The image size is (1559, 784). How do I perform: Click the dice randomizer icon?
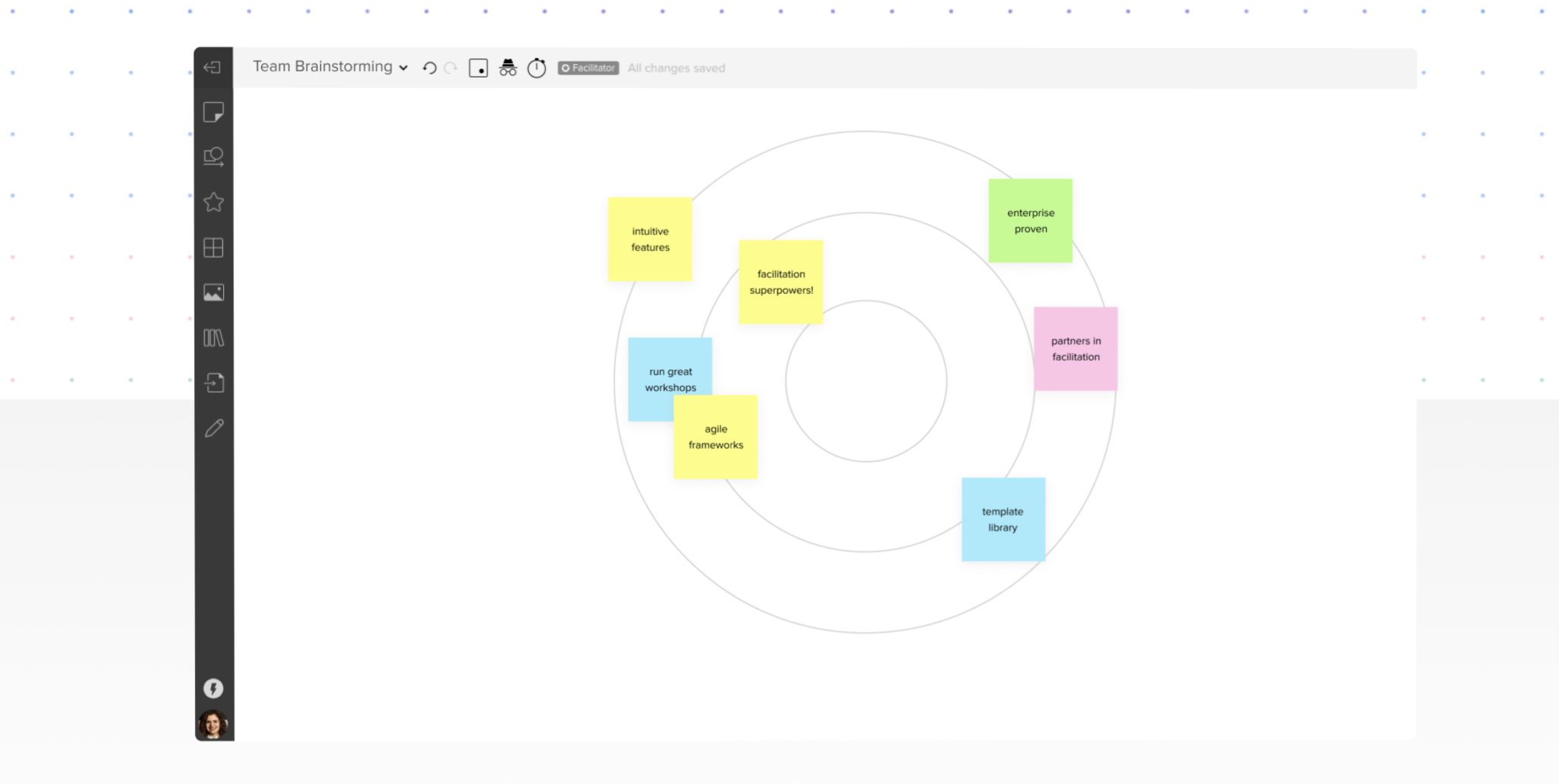(x=478, y=68)
